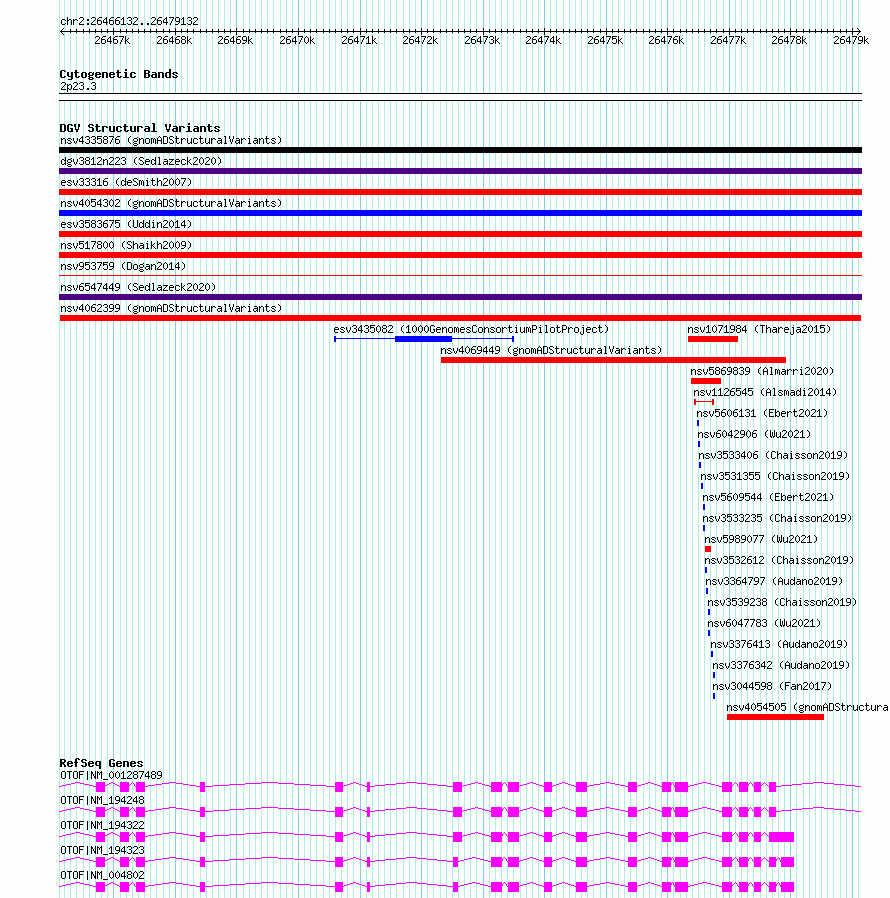The image size is (890, 898).
Task: Open esv3435082 1000GenomesConsortiumPilotProject label
Action: (471, 329)
